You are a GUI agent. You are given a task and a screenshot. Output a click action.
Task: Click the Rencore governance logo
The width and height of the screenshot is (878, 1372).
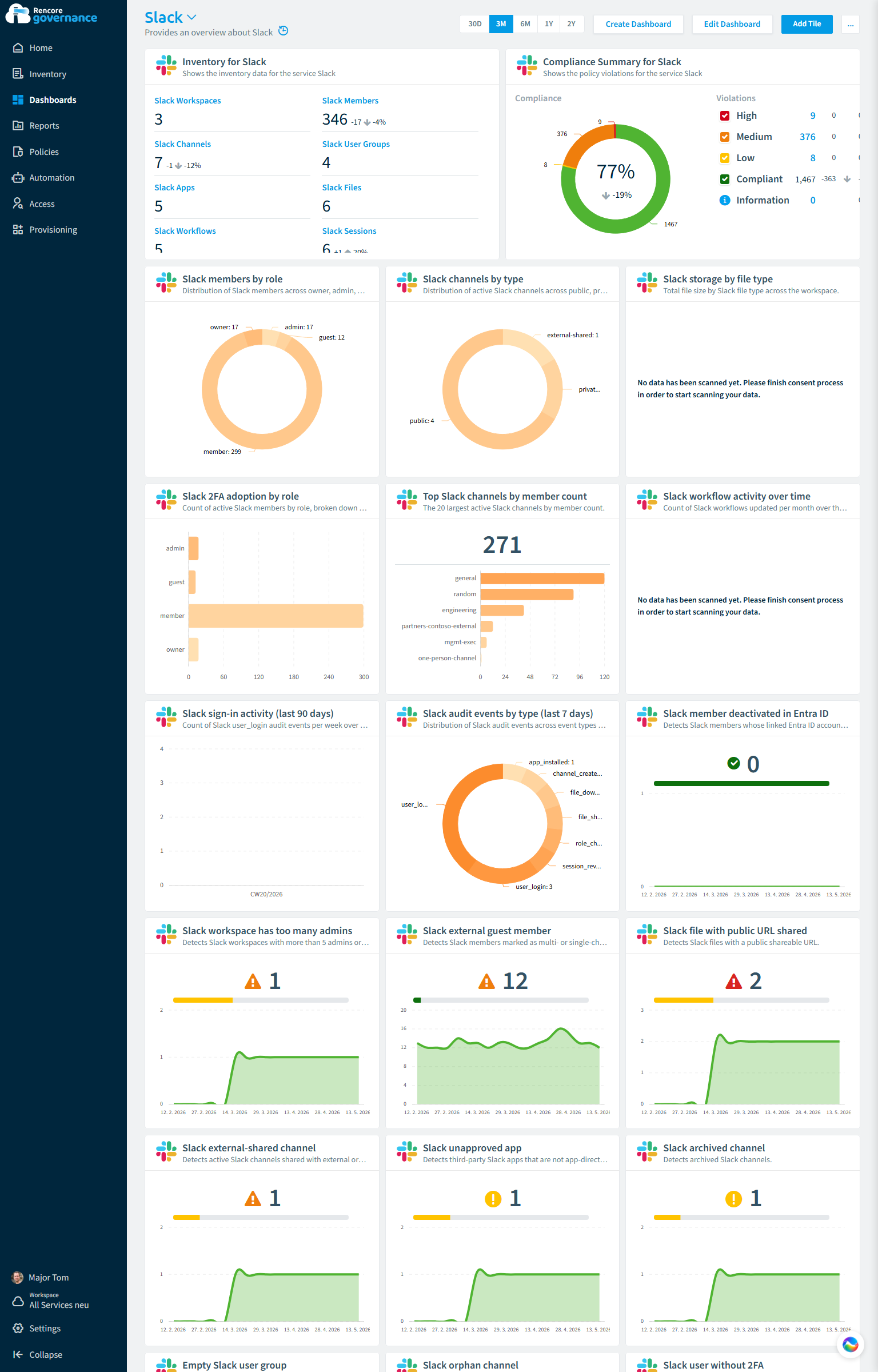51,14
